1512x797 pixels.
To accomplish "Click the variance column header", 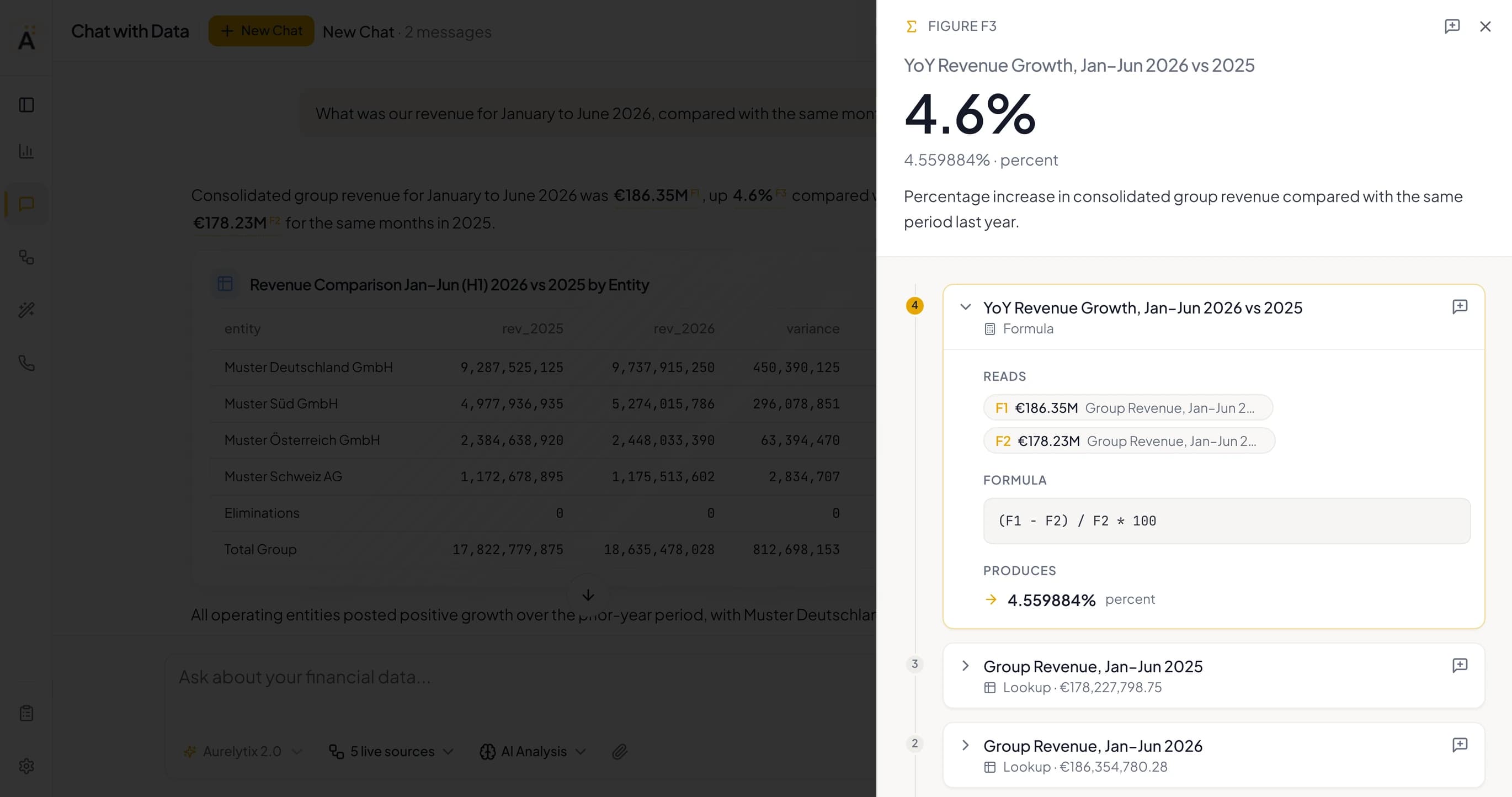I will 812,328.
